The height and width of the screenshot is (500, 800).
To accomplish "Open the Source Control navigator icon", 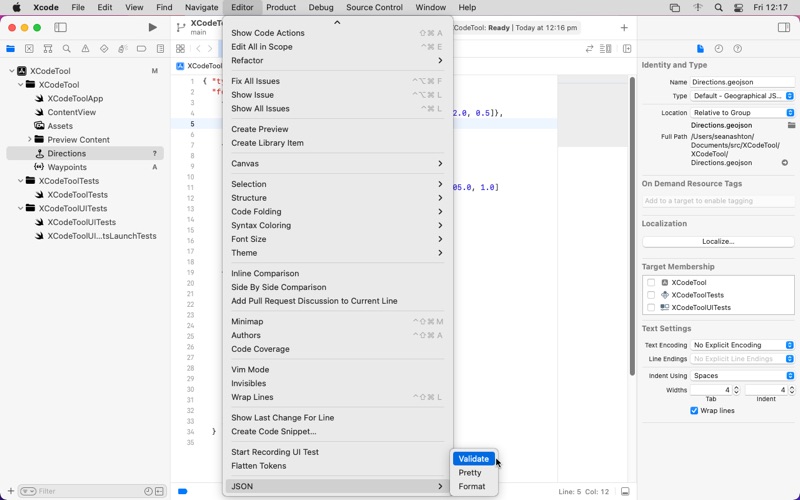I will (x=29, y=48).
